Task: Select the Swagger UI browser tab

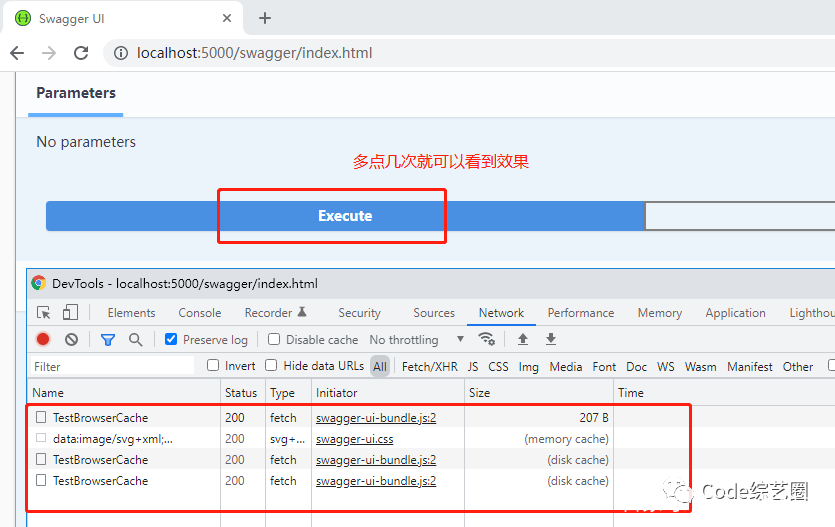Action: click(123, 18)
